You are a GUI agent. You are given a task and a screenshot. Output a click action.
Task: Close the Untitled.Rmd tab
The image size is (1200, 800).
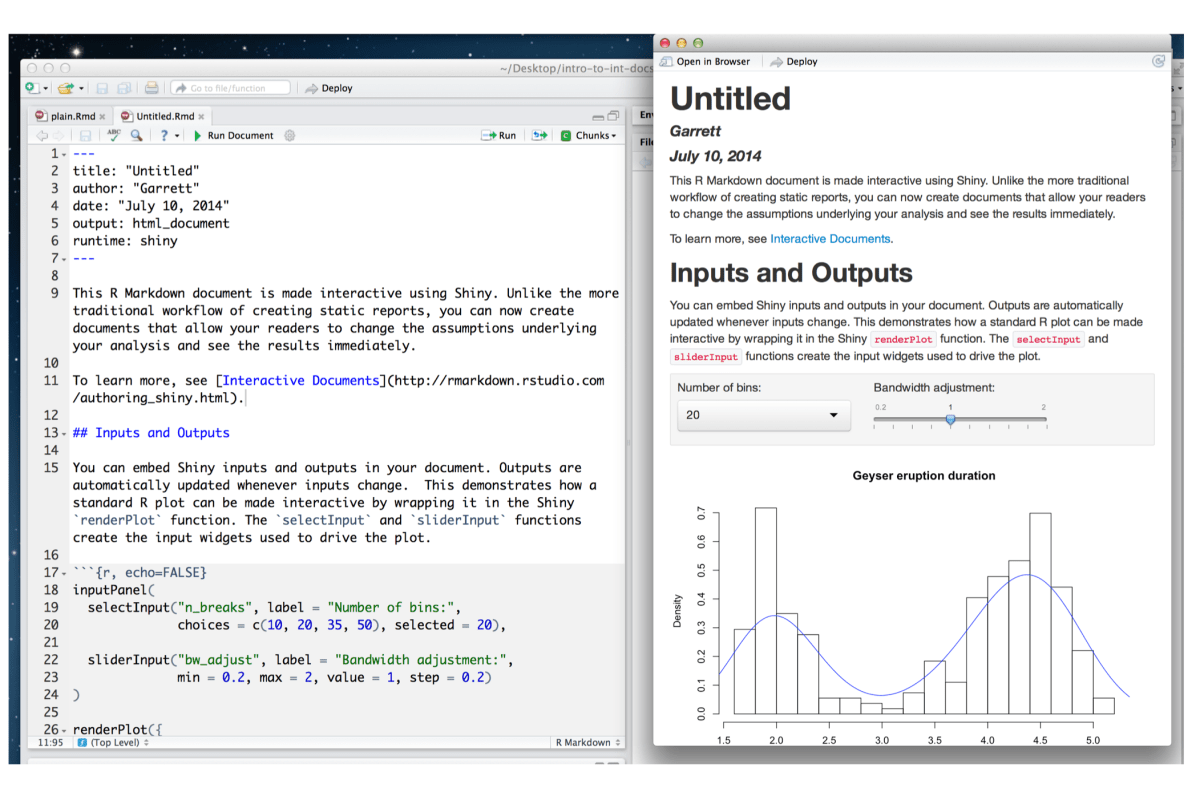[x=201, y=116]
